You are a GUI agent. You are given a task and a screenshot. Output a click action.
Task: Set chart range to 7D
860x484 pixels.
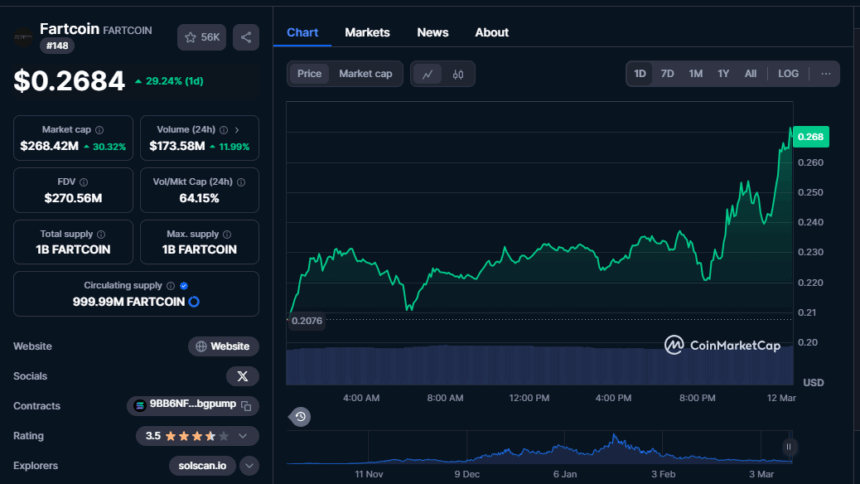667,74
